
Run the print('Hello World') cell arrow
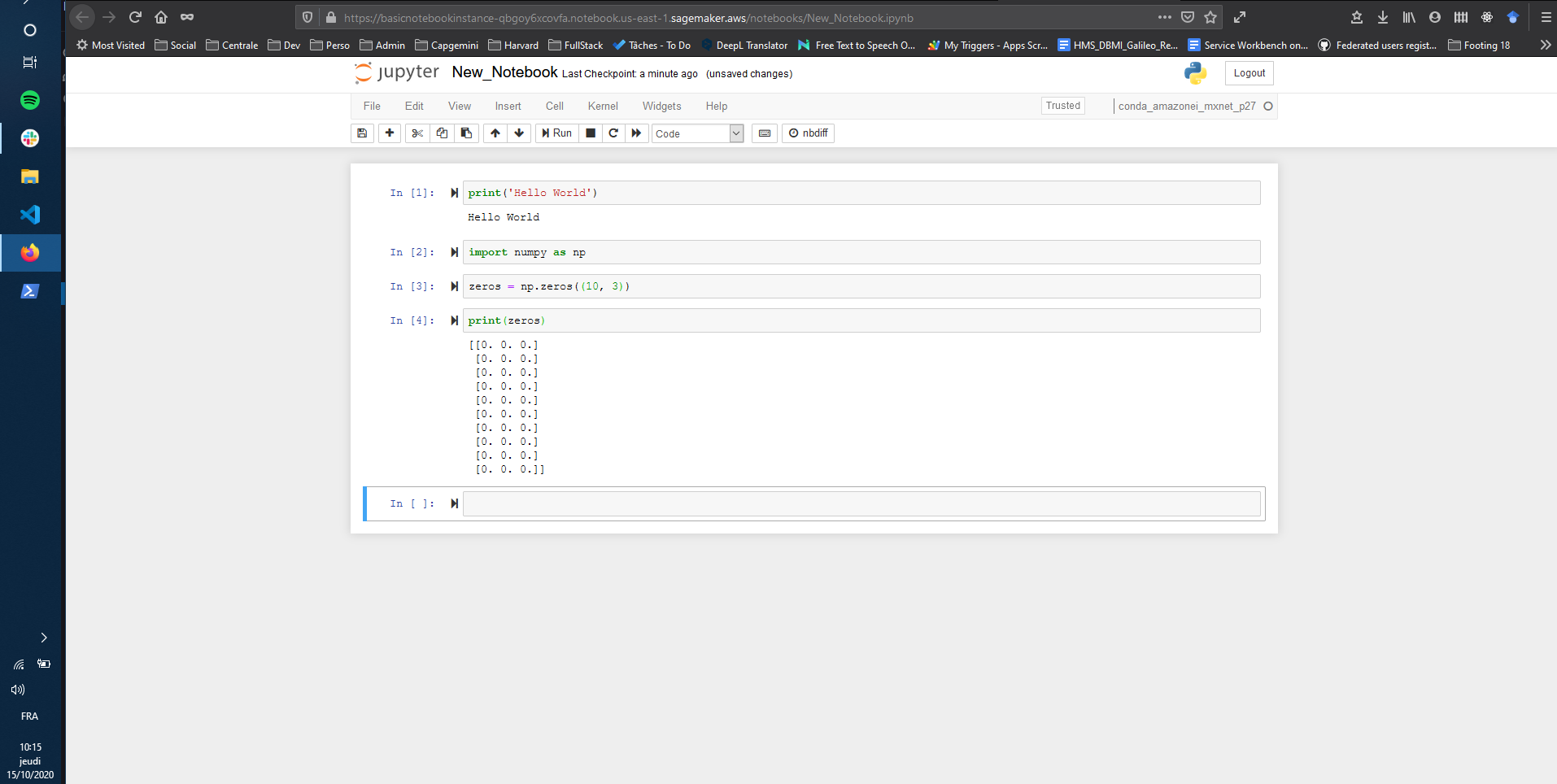(454, 193)
